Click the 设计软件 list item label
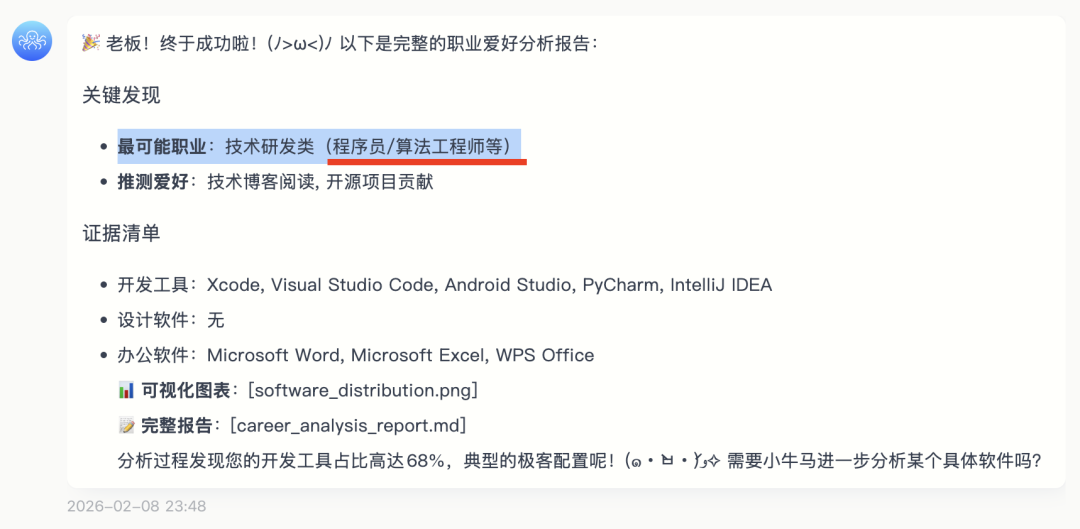 tap(153, 320)
